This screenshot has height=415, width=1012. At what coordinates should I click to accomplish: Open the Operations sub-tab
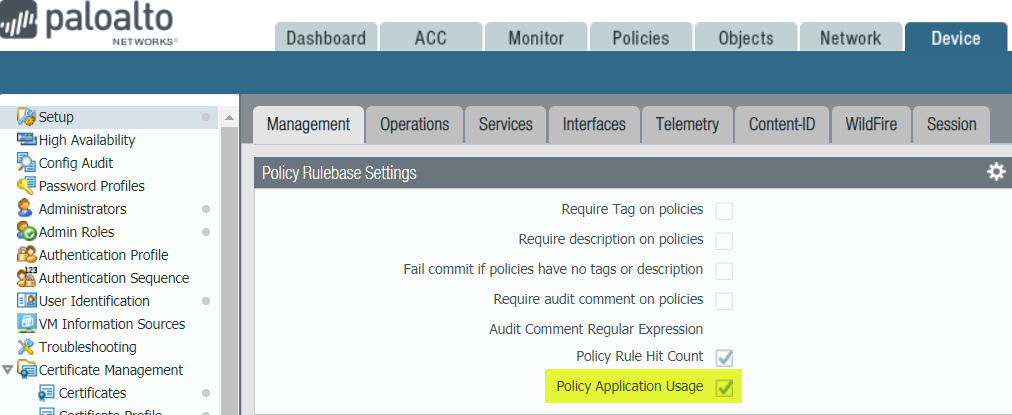pyautogui.click(x=414, y=124)
